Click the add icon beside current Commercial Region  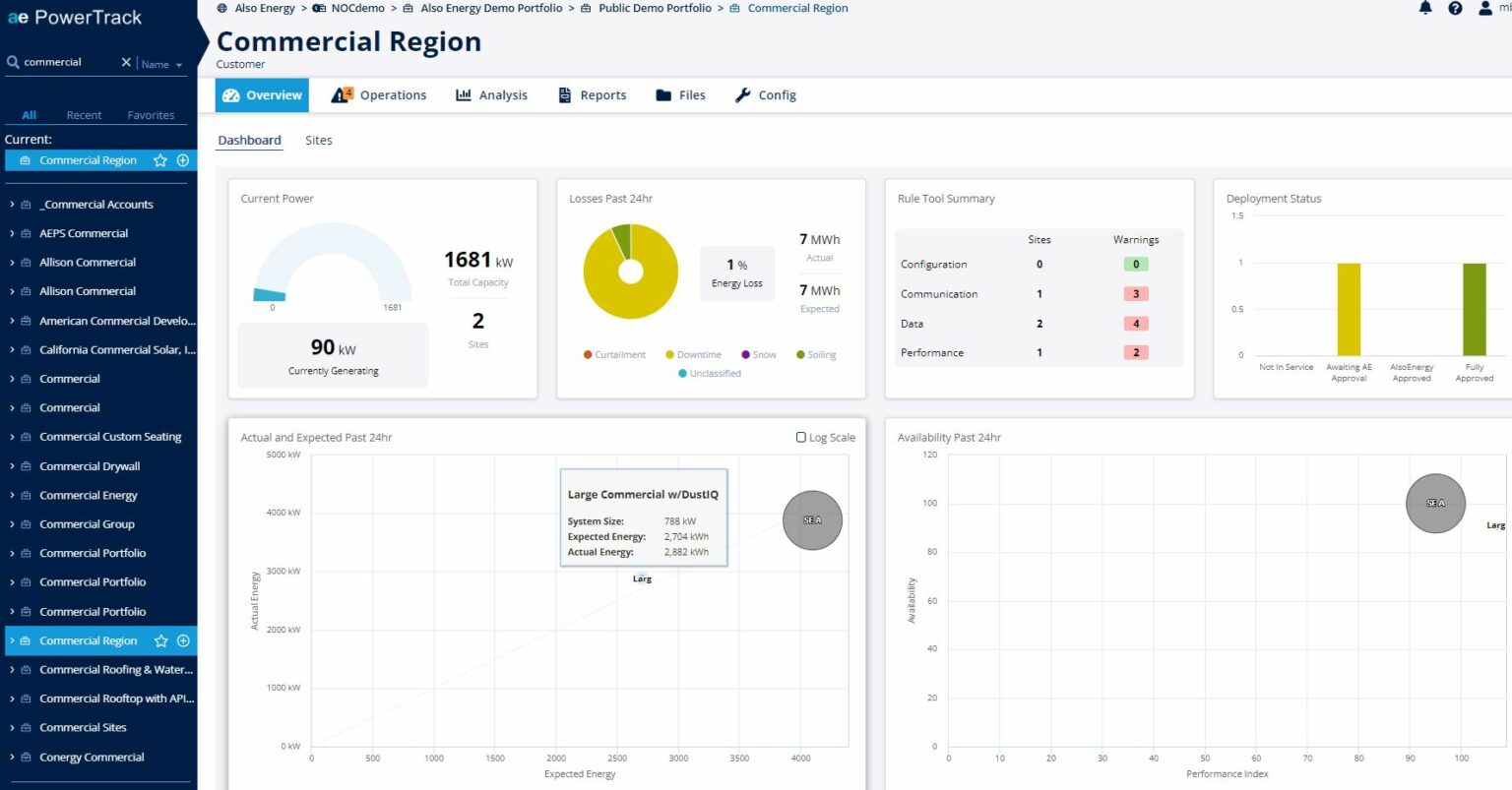click(182, 159)
